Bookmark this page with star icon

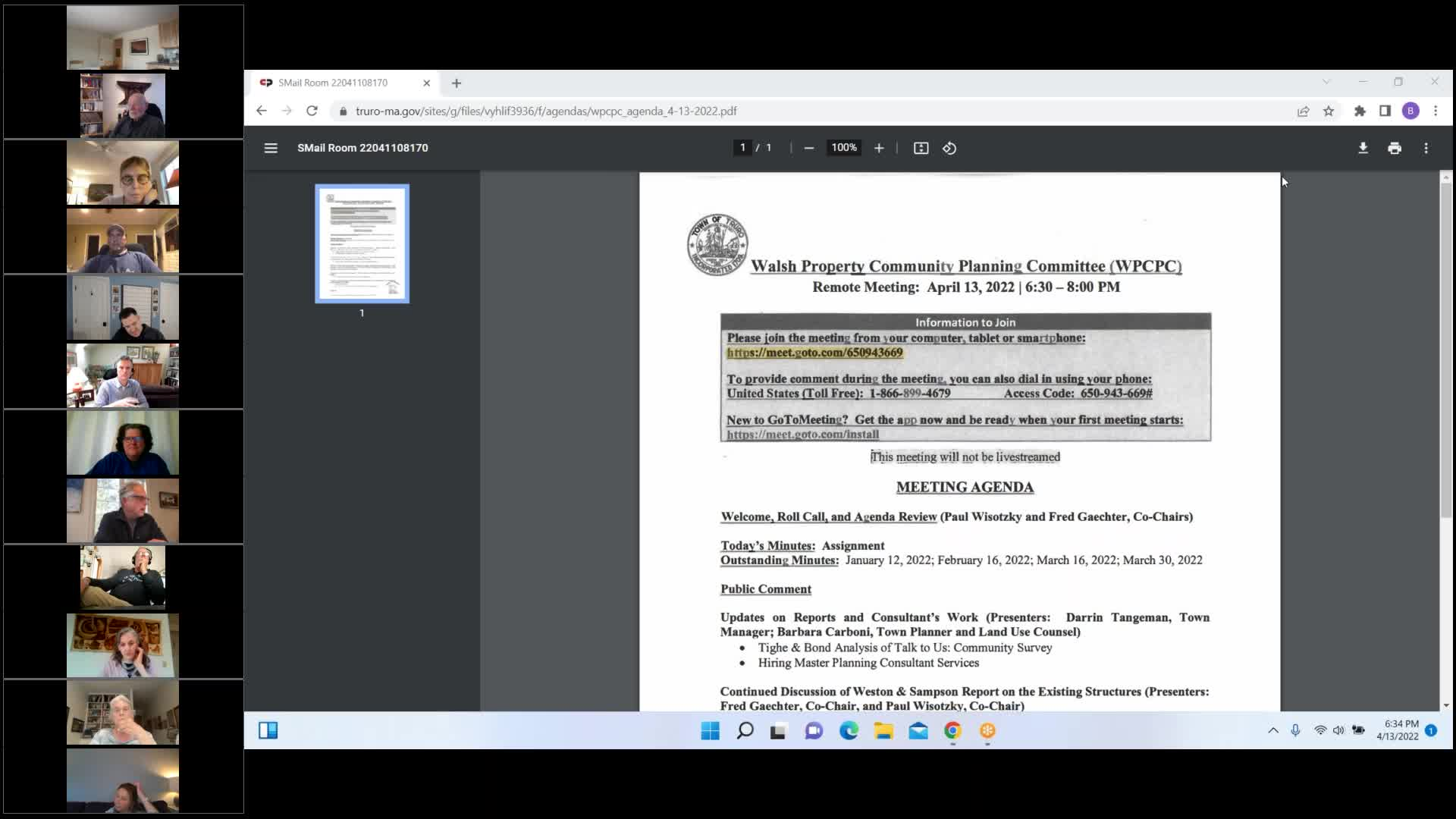1329,111
